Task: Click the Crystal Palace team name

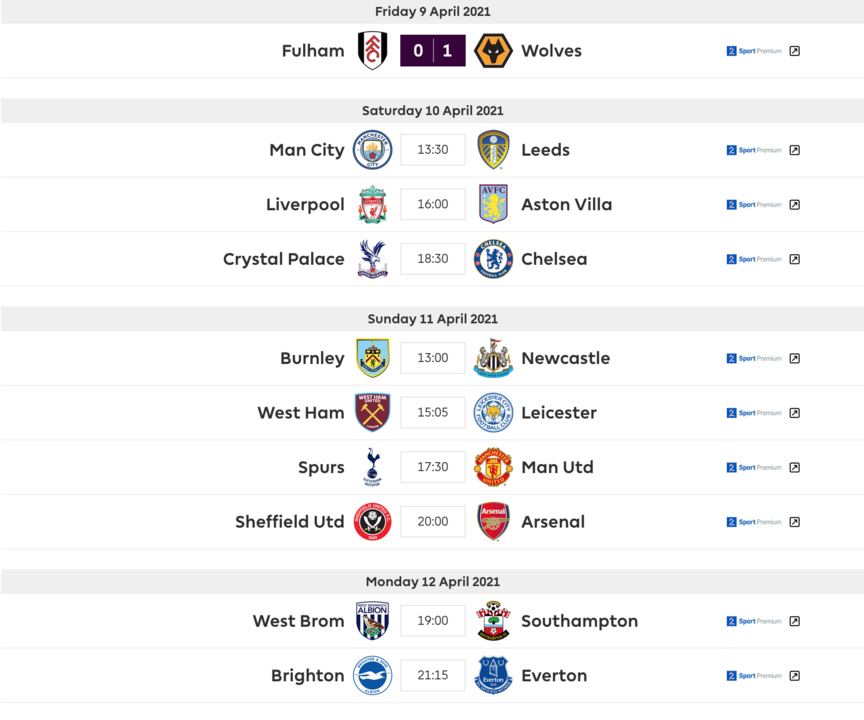Action: [283, 259]
